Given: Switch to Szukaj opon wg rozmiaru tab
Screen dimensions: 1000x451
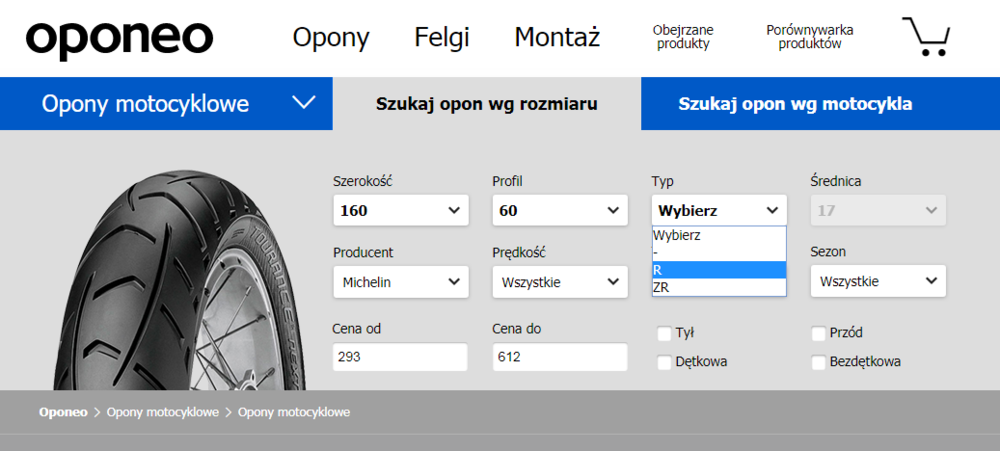Looking at the screenshot, I should tap(487, 104).
